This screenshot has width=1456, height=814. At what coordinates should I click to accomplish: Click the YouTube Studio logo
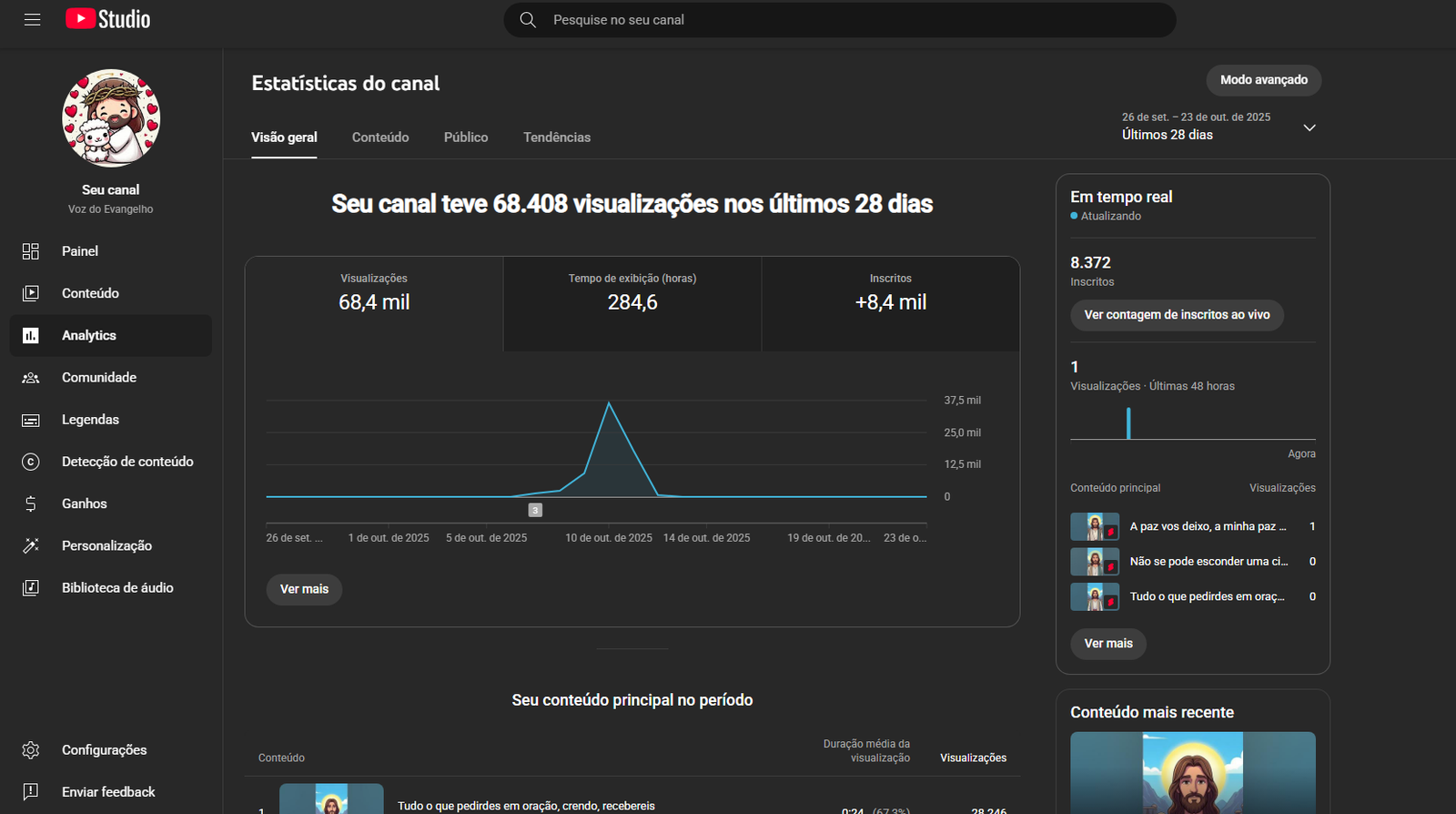pyautogui.click(x=108, y=19)
